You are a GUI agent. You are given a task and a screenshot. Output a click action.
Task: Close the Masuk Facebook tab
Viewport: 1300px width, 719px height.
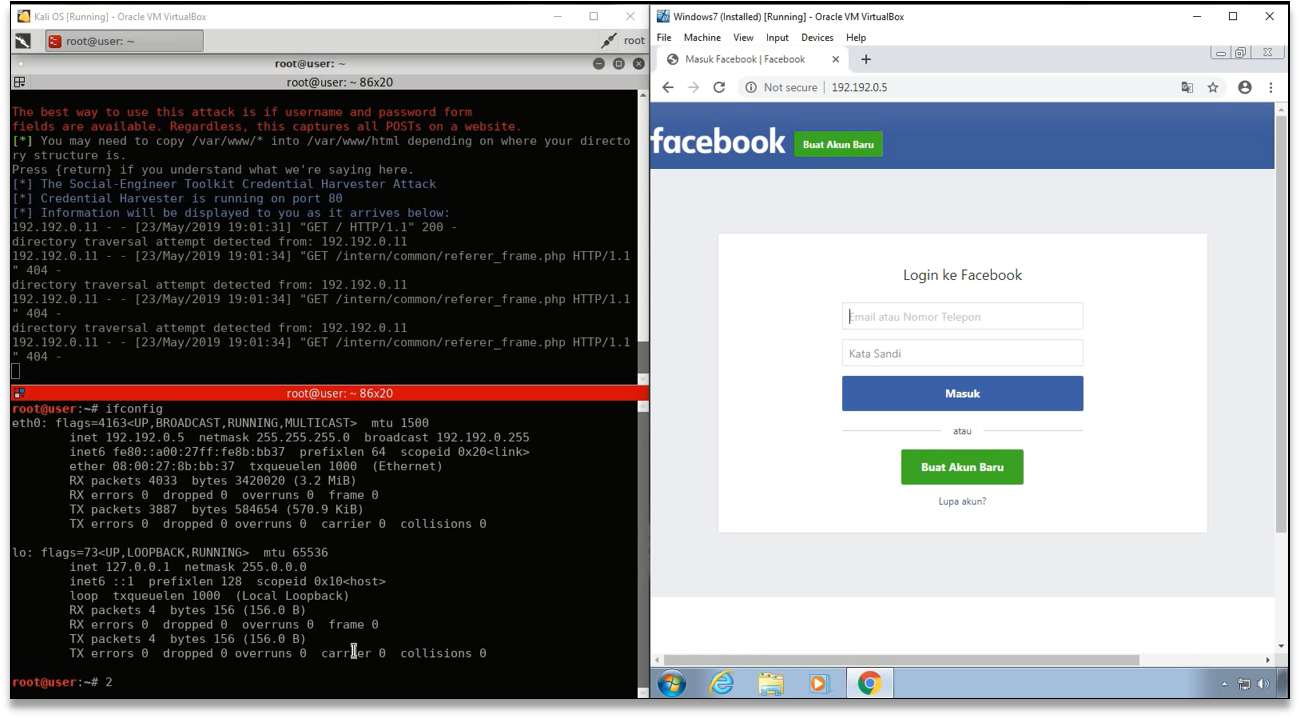point(836,59)
